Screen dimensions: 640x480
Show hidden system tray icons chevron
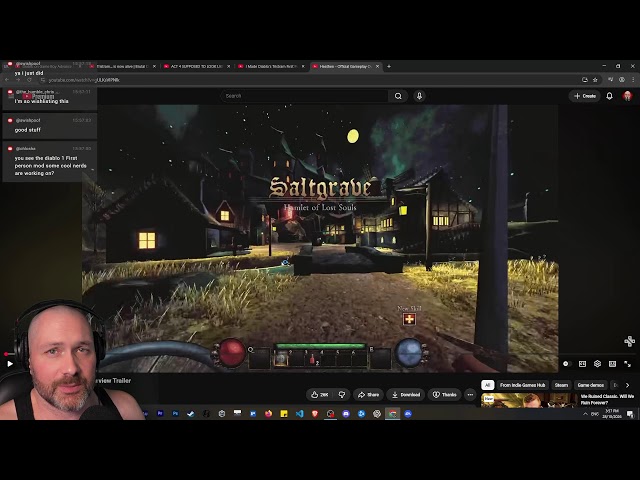(x=585, y=414)
